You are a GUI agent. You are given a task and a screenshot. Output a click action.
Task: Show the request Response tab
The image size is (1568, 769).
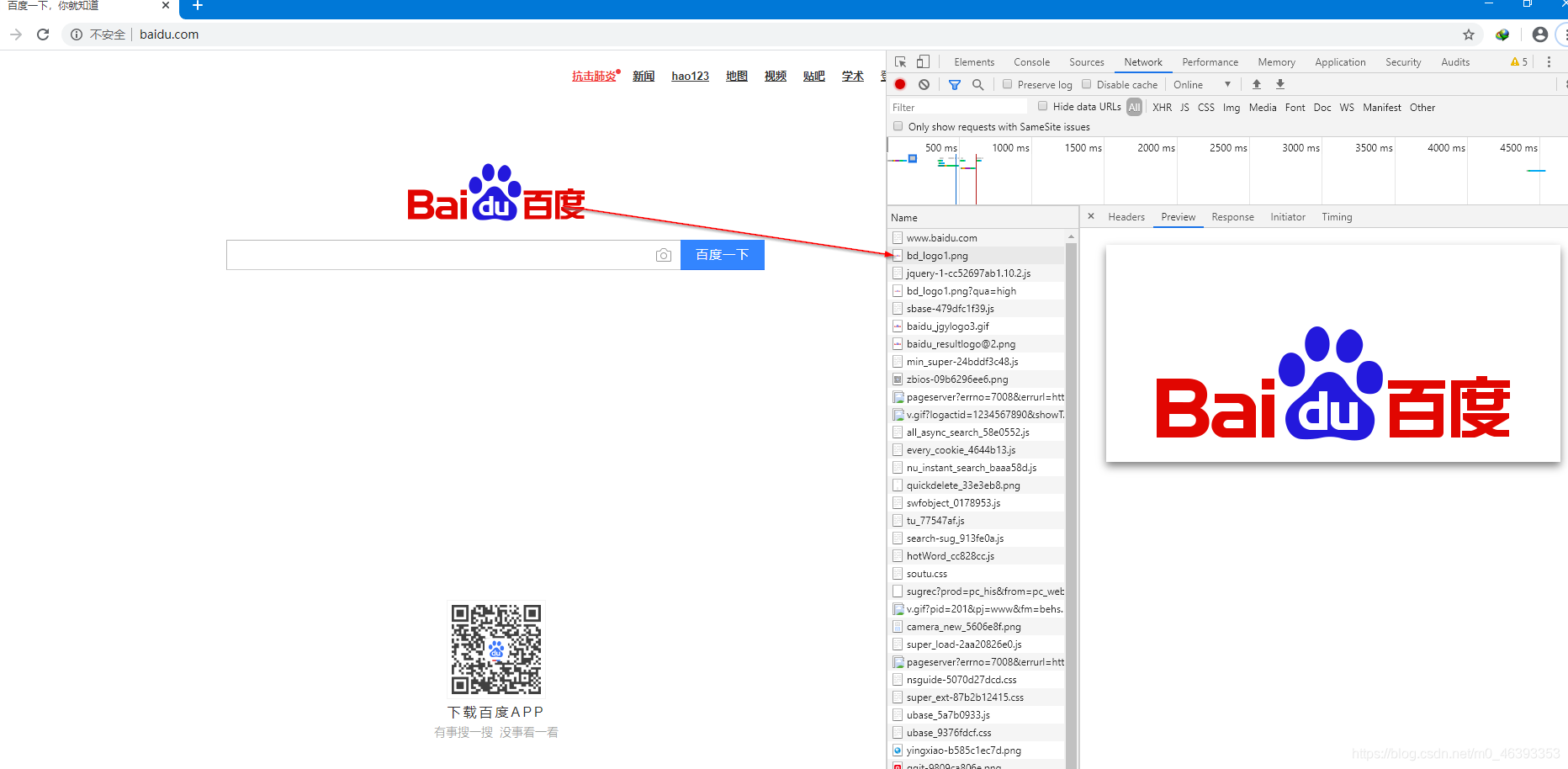click(x=1232, y=217)
